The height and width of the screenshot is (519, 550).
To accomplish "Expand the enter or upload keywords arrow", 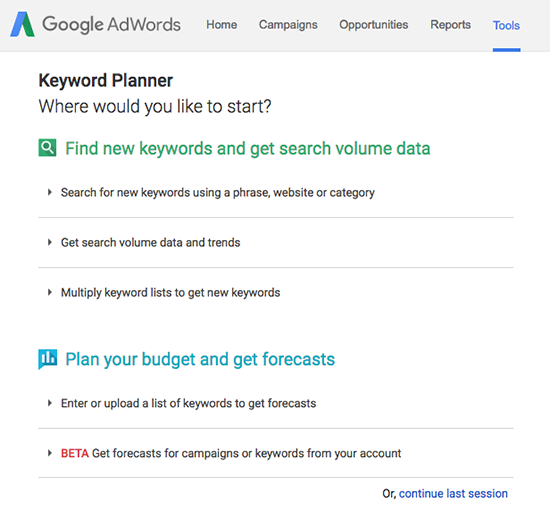I will [x=50, y=403].
